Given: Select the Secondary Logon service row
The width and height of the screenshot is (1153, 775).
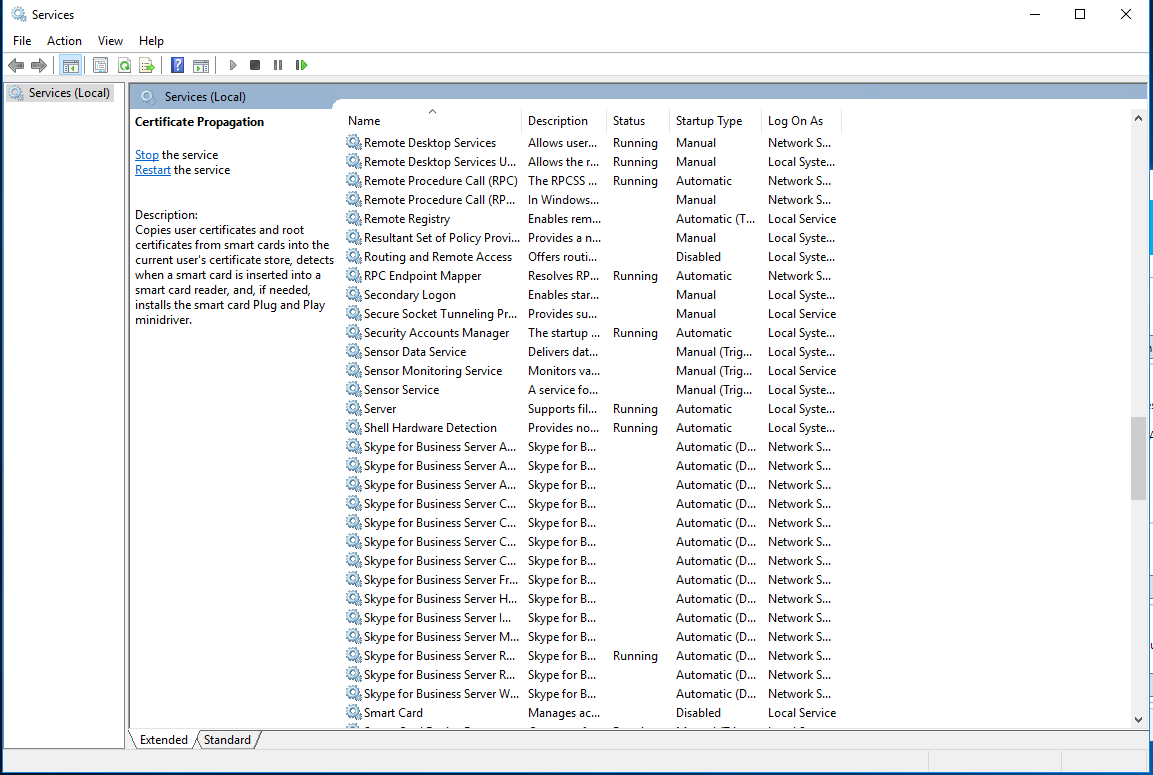Looking at the screenshot, I should pyautogui.click(x=410, y=295).
